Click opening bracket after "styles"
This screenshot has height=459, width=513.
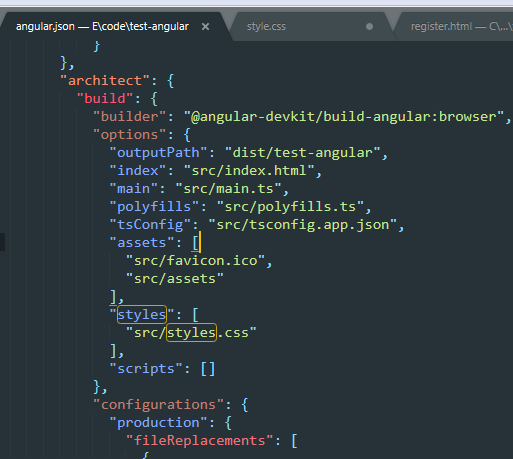(x=195, y=315)
